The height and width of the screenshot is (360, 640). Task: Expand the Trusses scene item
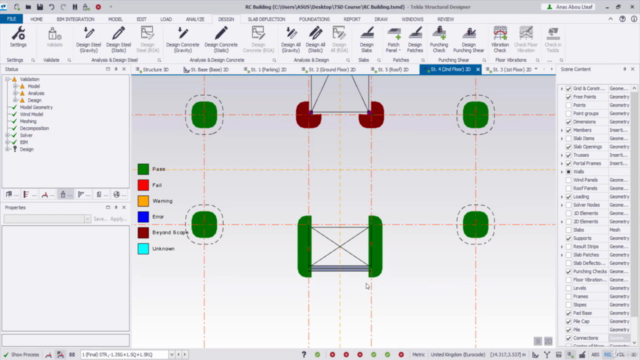point(562,155)
